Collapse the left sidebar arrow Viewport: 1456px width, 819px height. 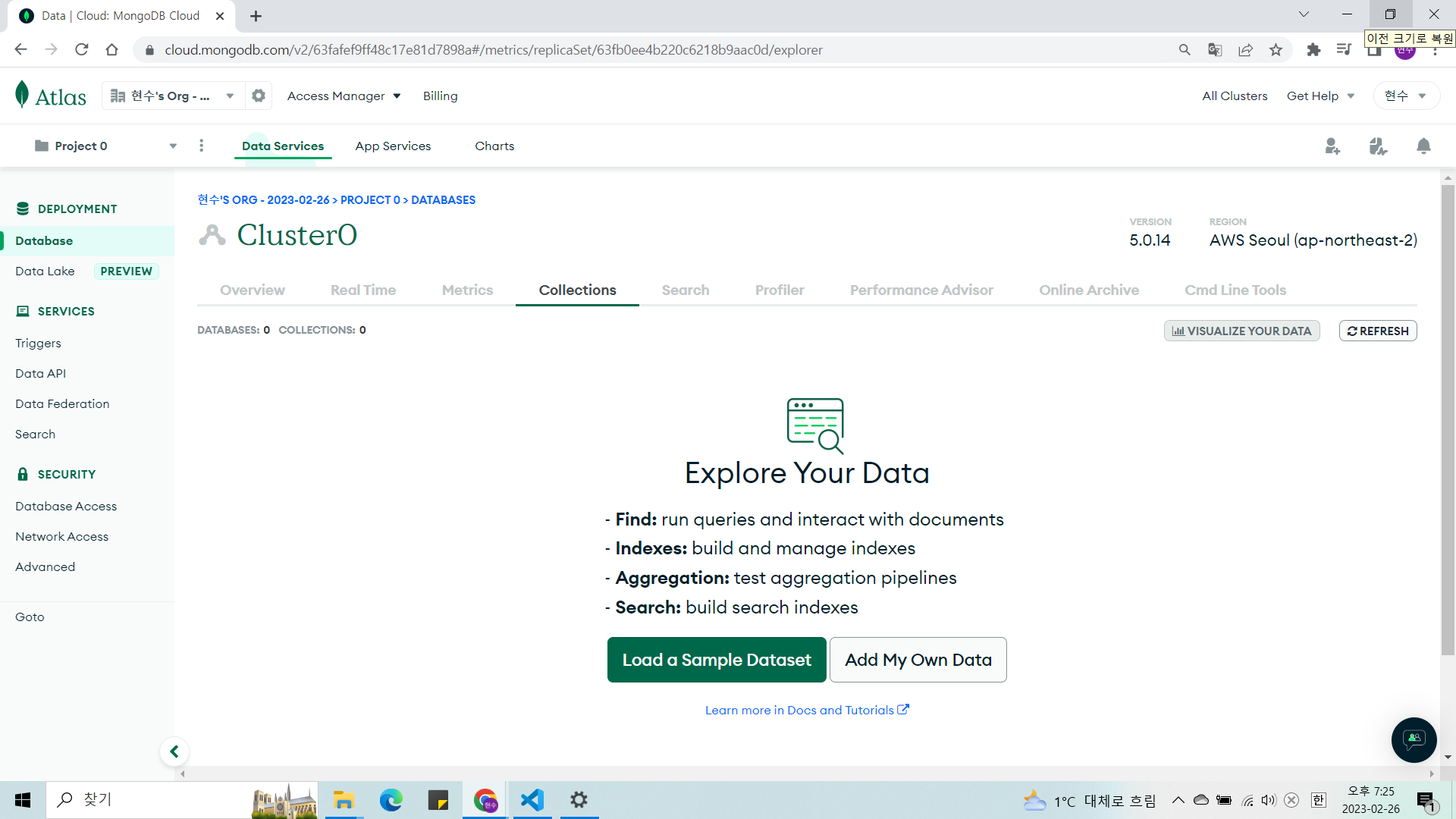pos(174,752)
